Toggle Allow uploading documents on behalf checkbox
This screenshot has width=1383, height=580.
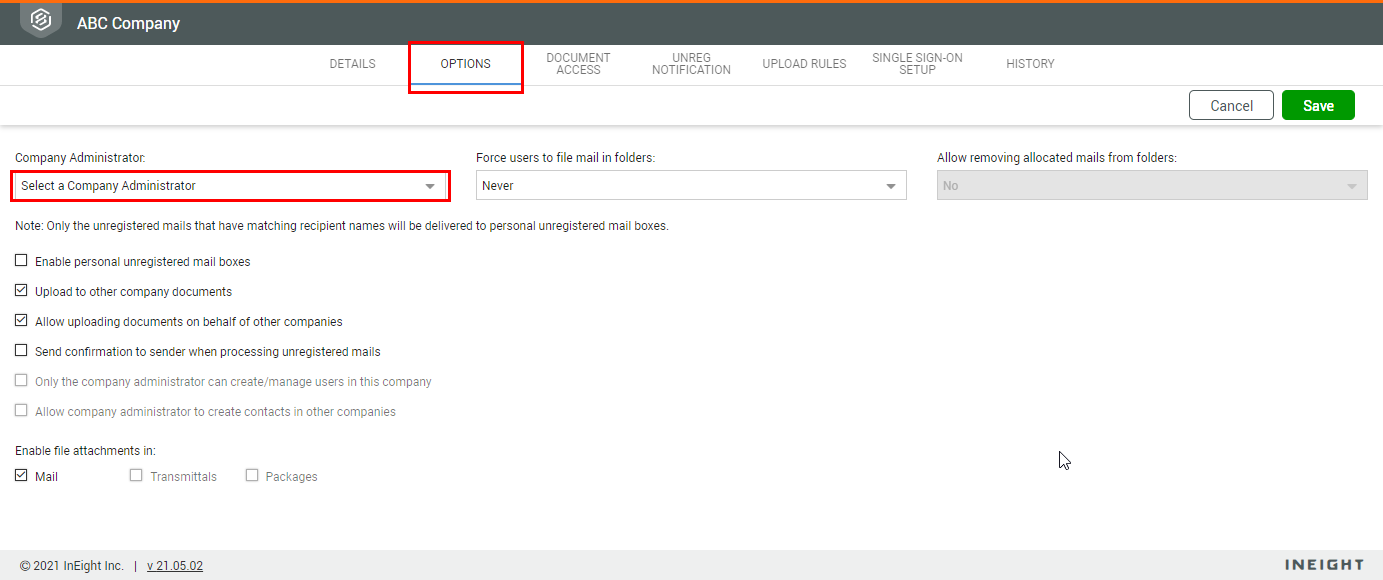click(x=21, y=321)
